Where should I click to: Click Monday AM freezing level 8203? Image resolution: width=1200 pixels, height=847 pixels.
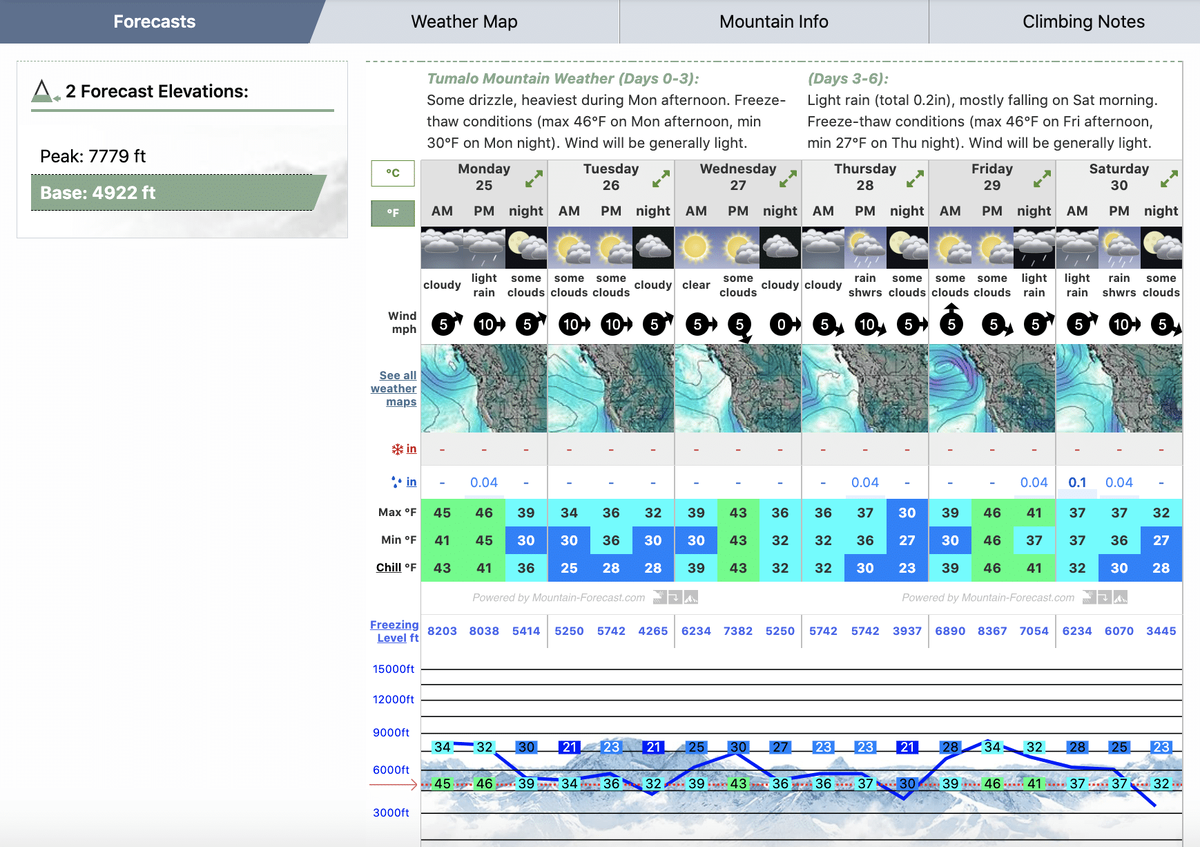pos(442,631)
